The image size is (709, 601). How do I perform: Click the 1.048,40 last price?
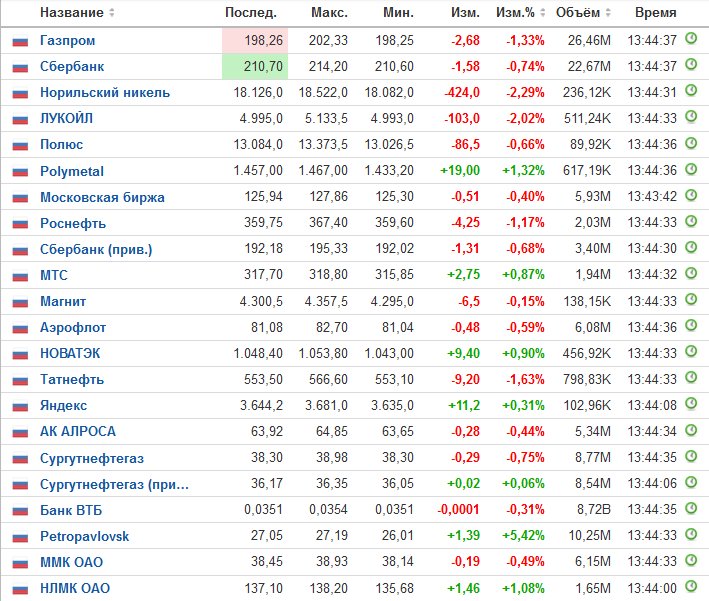(258, 354)
